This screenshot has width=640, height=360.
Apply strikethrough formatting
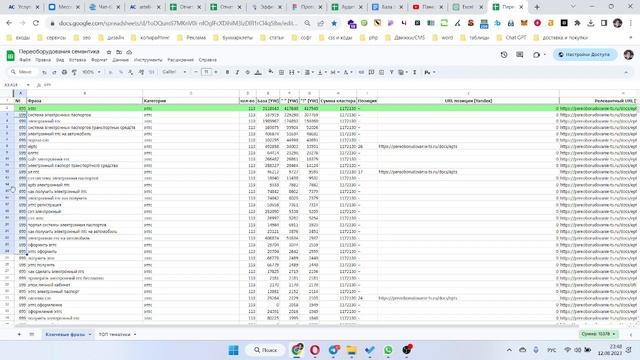[247, 72]
